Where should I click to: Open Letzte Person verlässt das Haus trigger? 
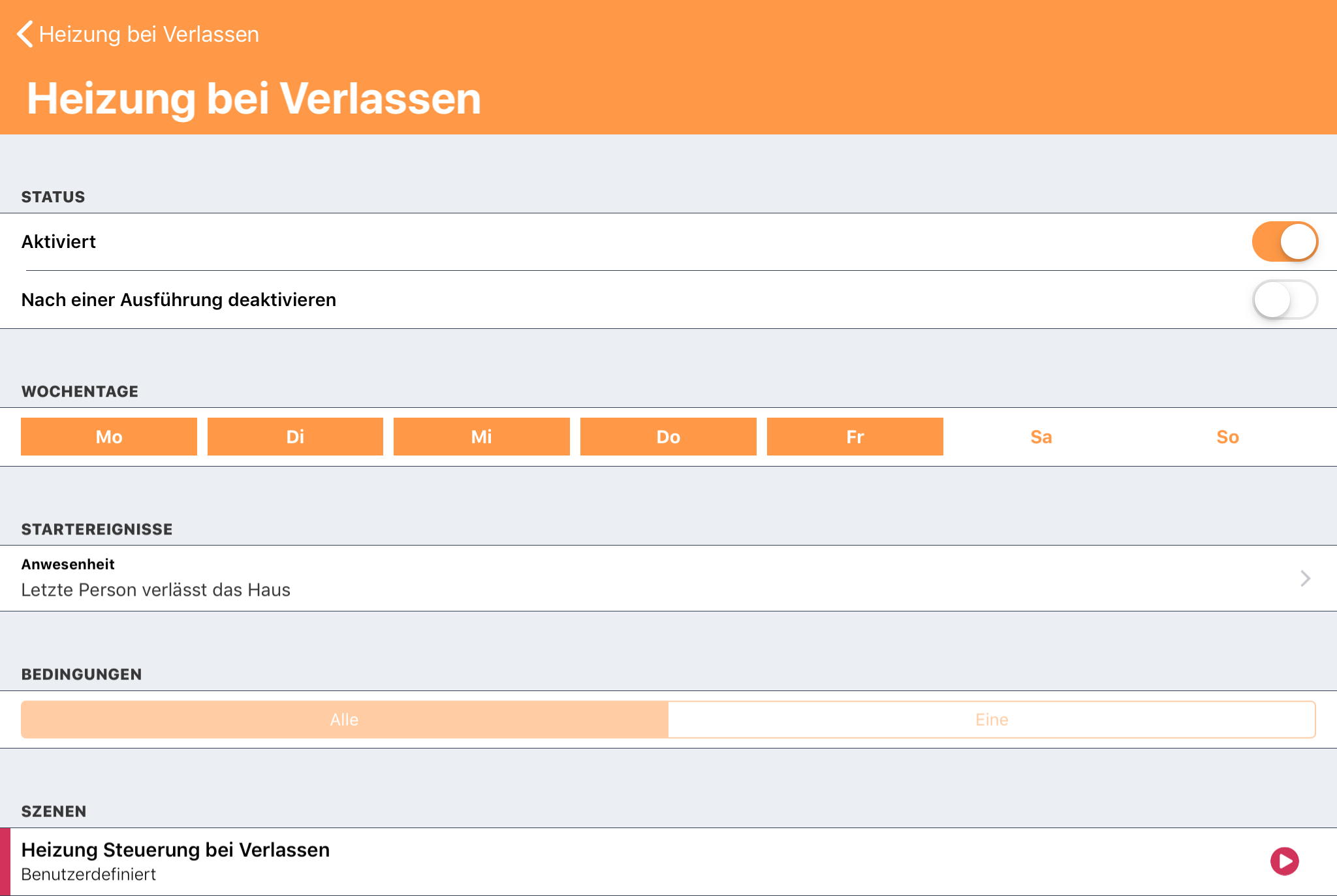click(x=156, y=590)
